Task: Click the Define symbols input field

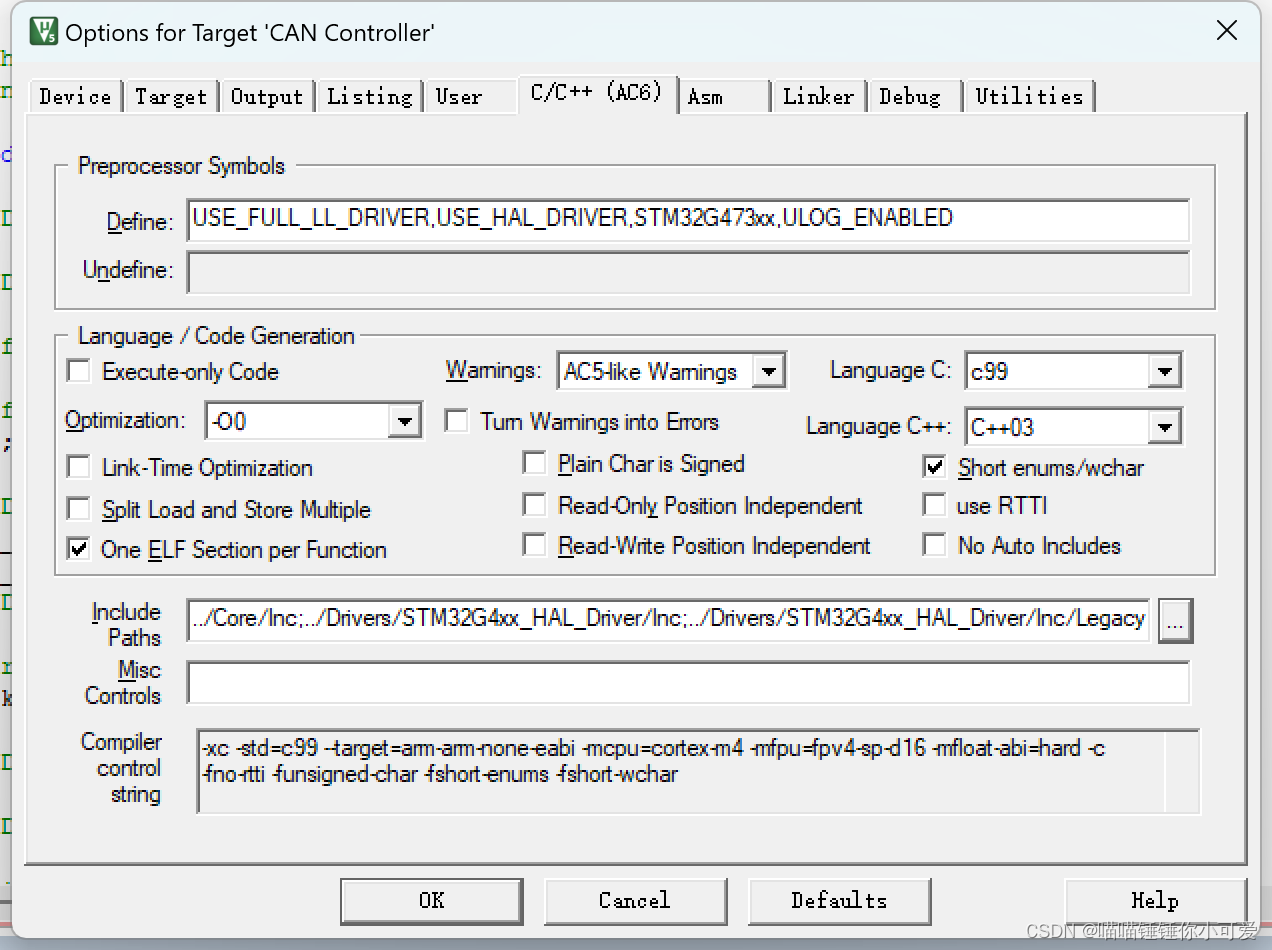Action: coord(688,220)
